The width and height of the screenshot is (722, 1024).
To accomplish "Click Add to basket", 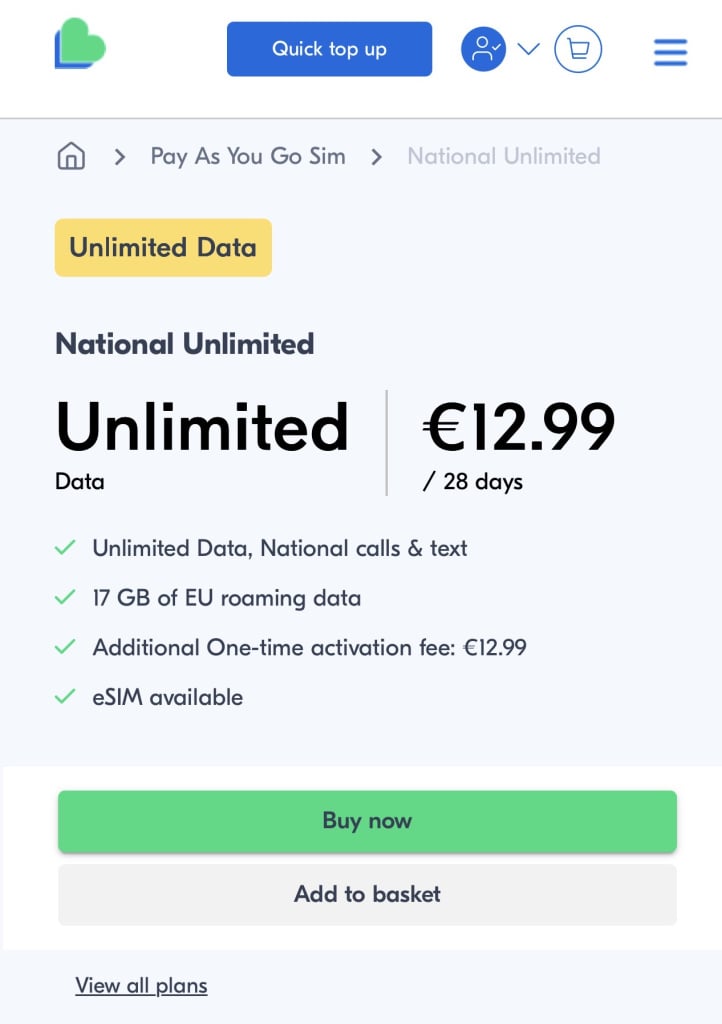I will click(x=367, y=894).
